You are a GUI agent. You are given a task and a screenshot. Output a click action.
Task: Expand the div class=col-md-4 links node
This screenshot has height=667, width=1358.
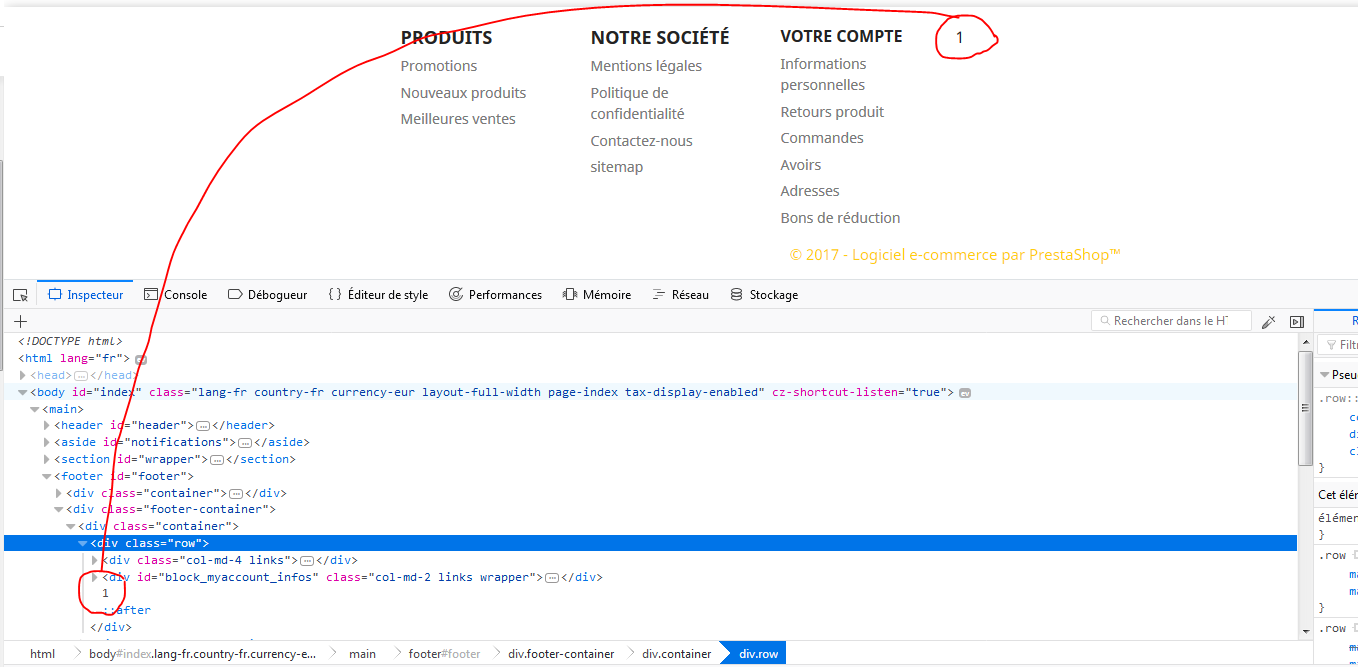(x=95, y=560)
